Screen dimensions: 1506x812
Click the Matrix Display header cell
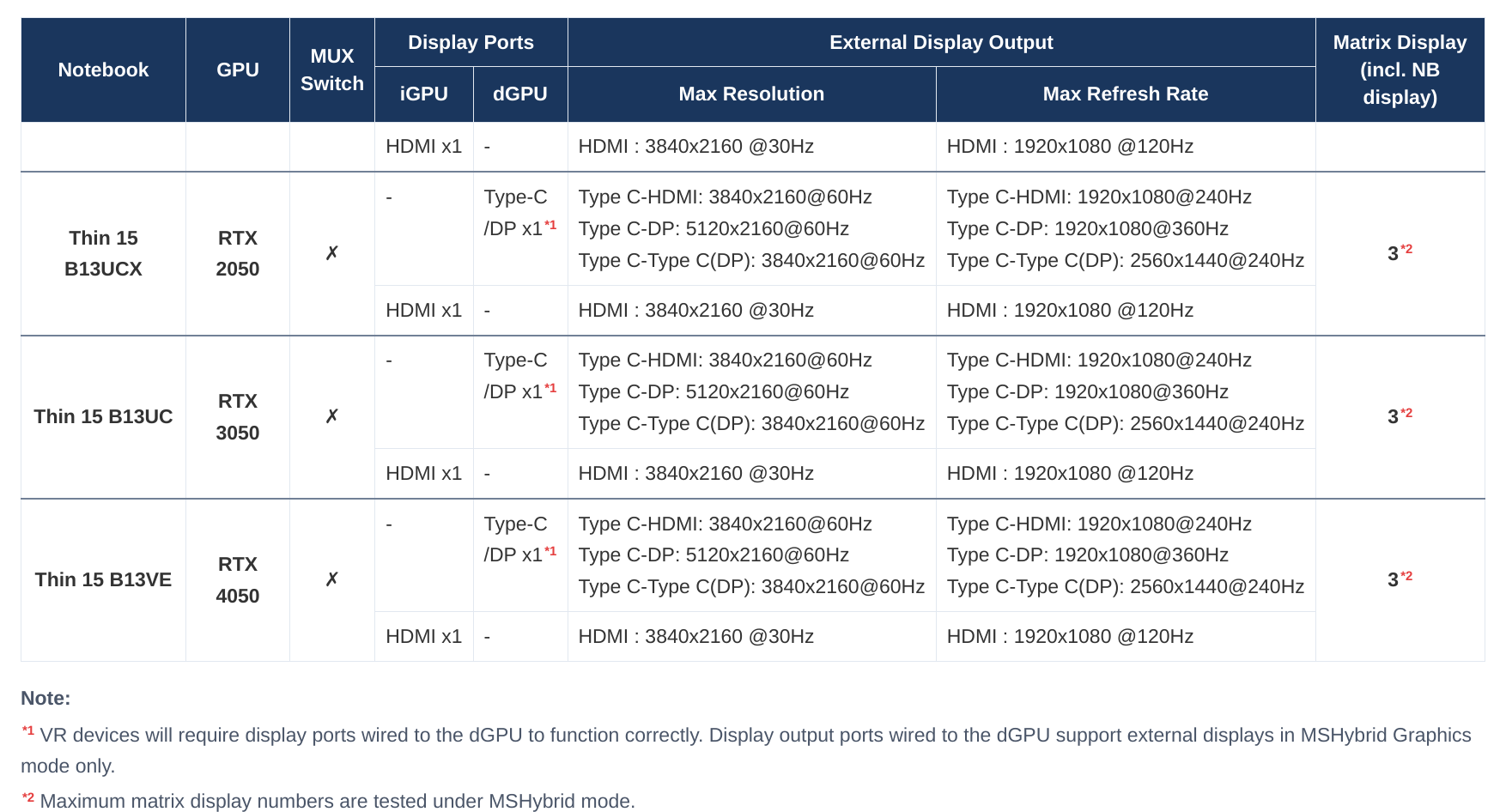(1400, 70)
